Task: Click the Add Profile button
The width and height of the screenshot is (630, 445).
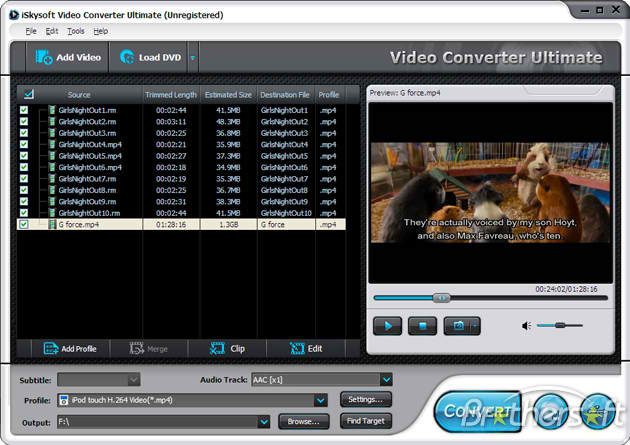Action: (x=70, y=349)
